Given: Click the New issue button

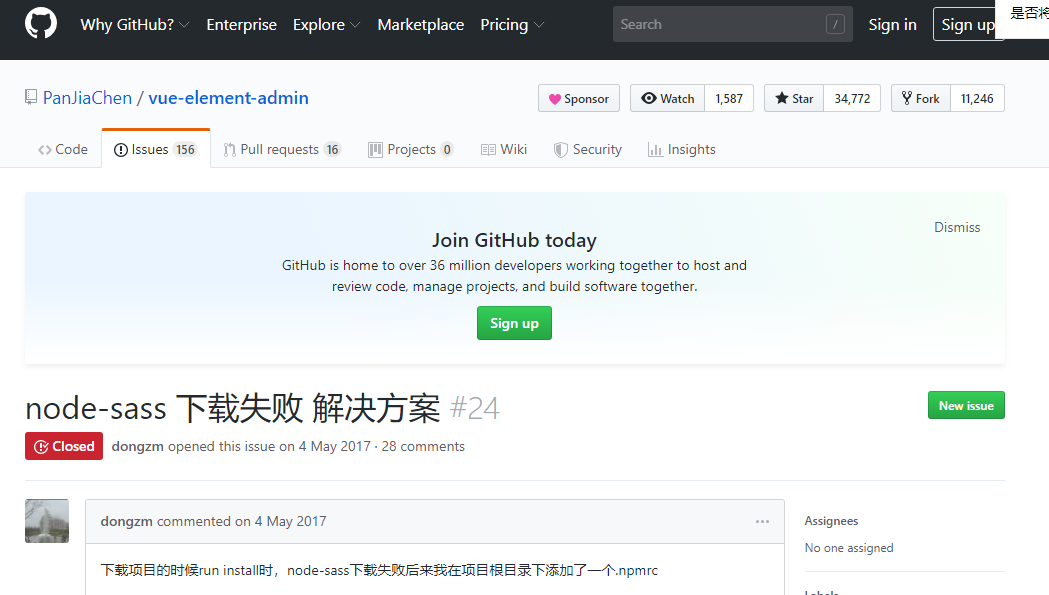Looking at the screenshot, I should [x=966, y=406].
